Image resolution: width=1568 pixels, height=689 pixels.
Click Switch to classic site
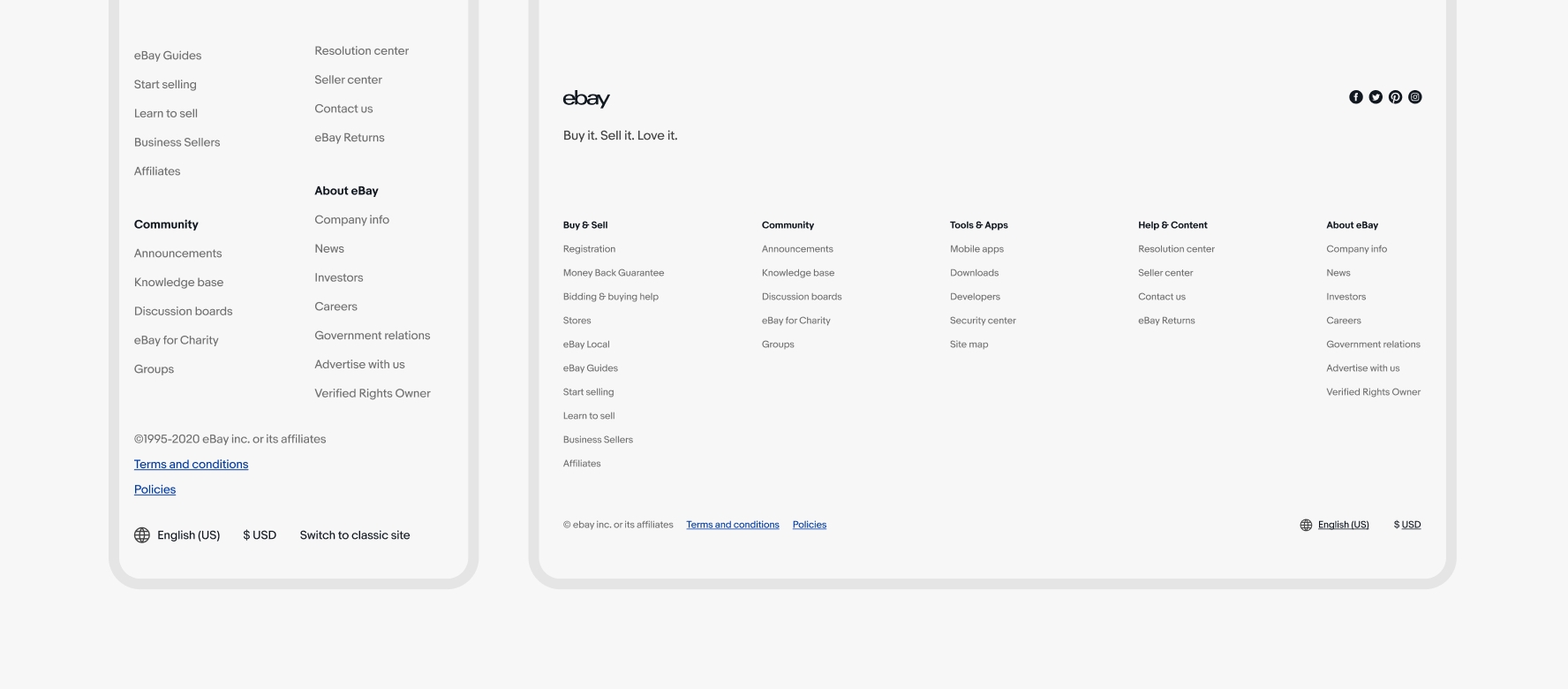355,535
